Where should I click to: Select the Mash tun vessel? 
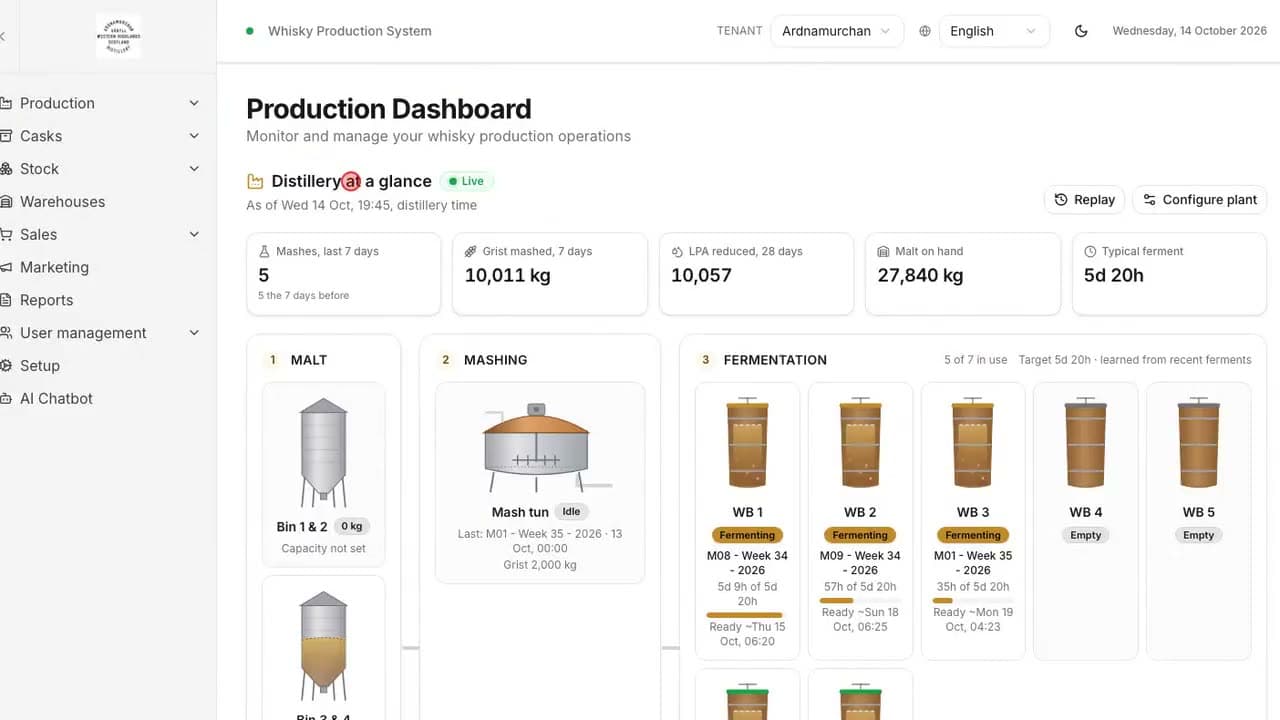(536, 447)
